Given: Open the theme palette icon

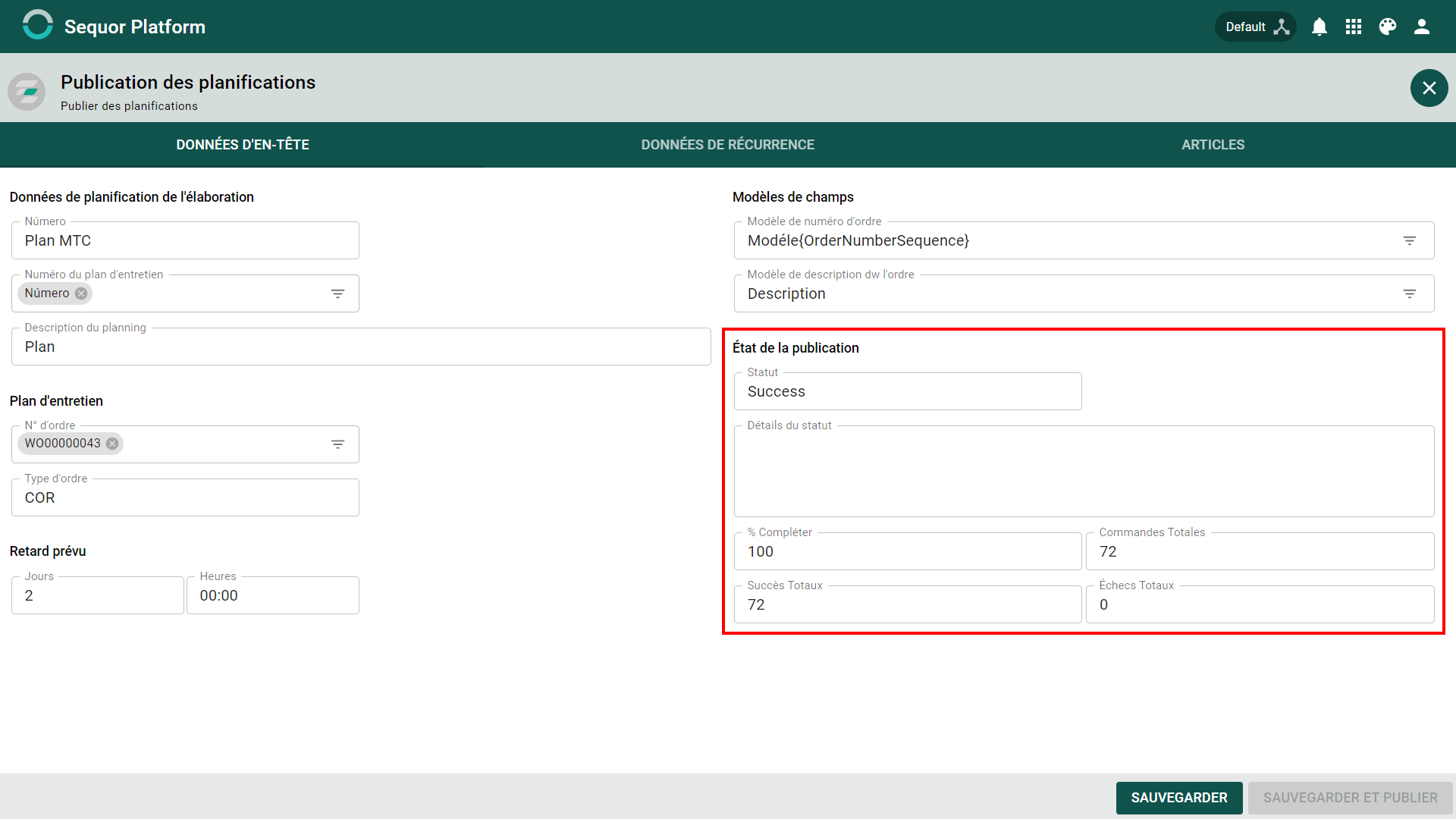Looking at the screenshot, I should pyautogui.click(x=1388, y=27).
